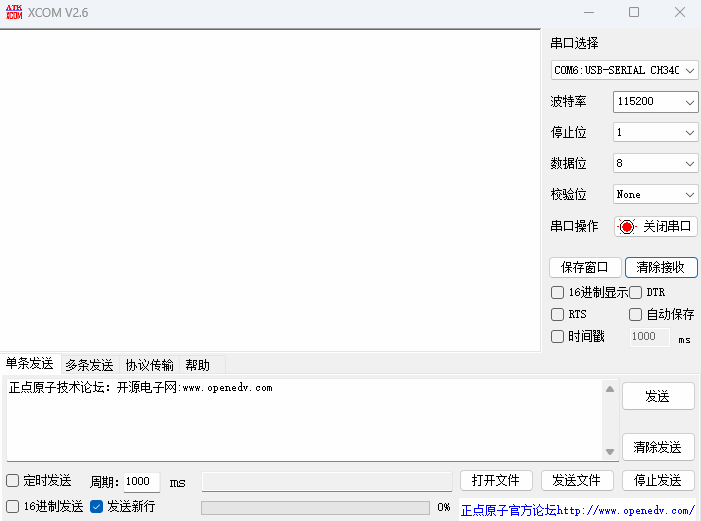This screenshot has height=521, width=701.
Task: Click into the send message text area
Action: (304, 420)
